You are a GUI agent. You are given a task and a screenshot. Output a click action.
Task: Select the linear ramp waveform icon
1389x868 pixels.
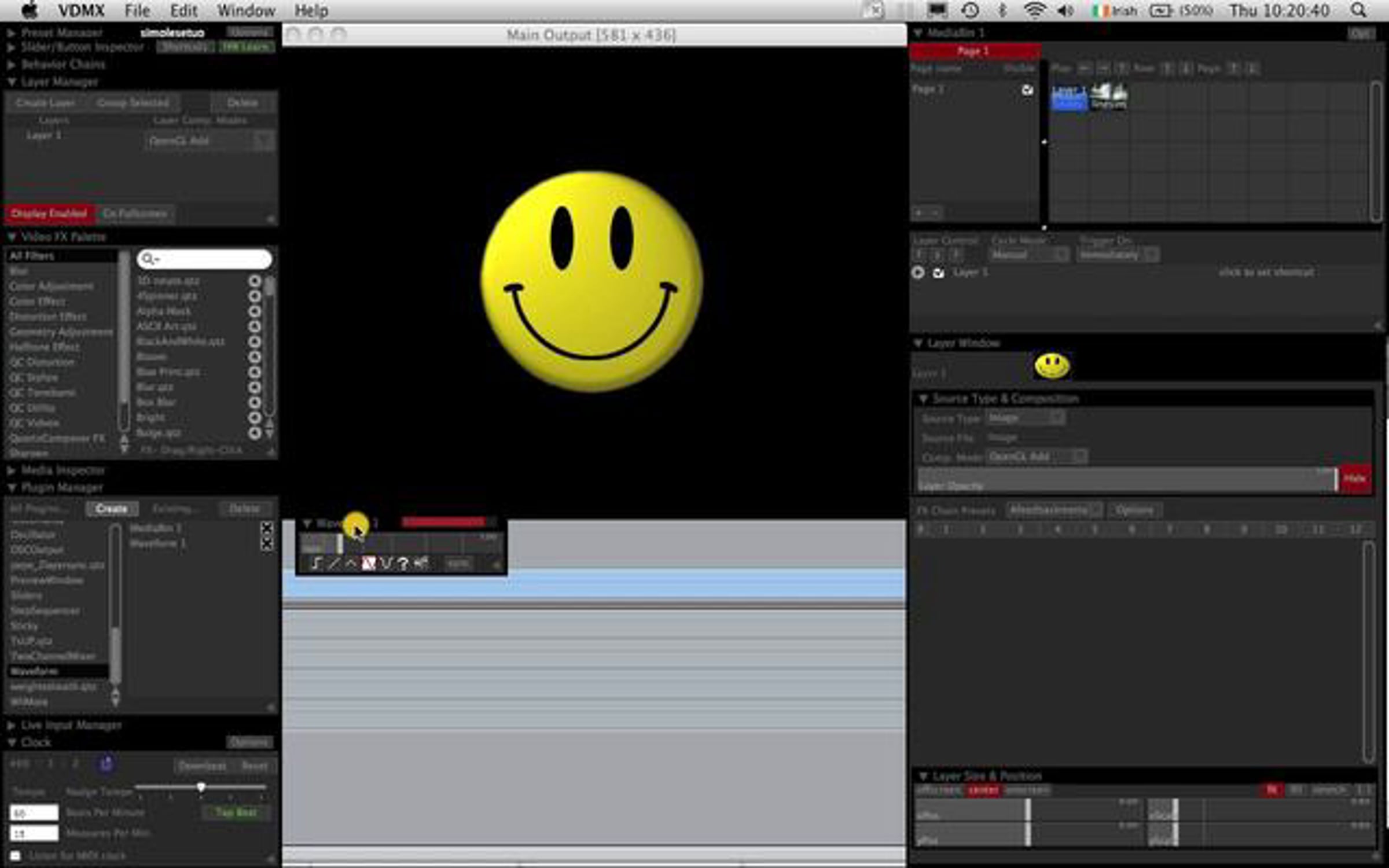333,563
